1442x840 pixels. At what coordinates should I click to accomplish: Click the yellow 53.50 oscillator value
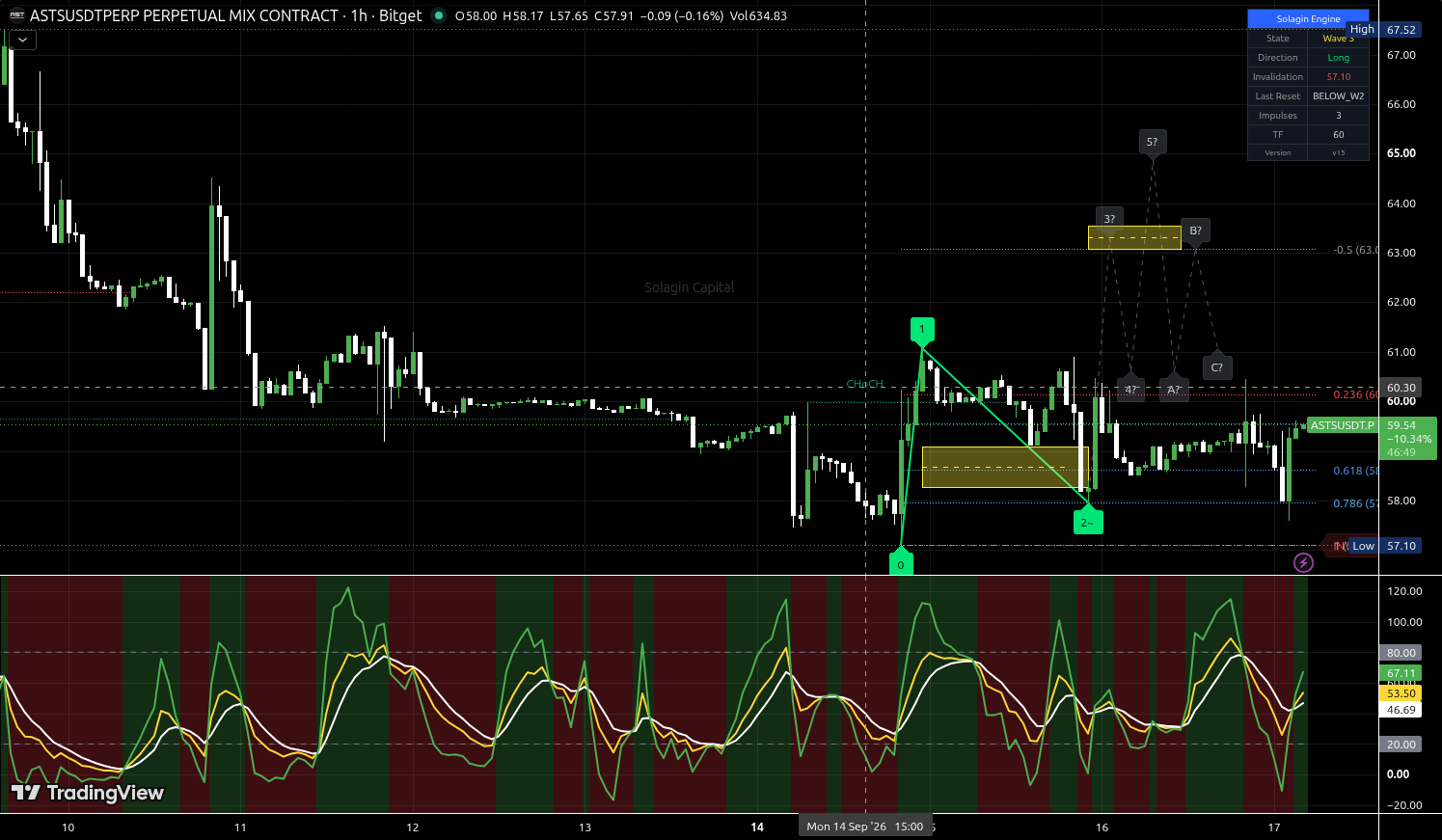[1401, 693]
